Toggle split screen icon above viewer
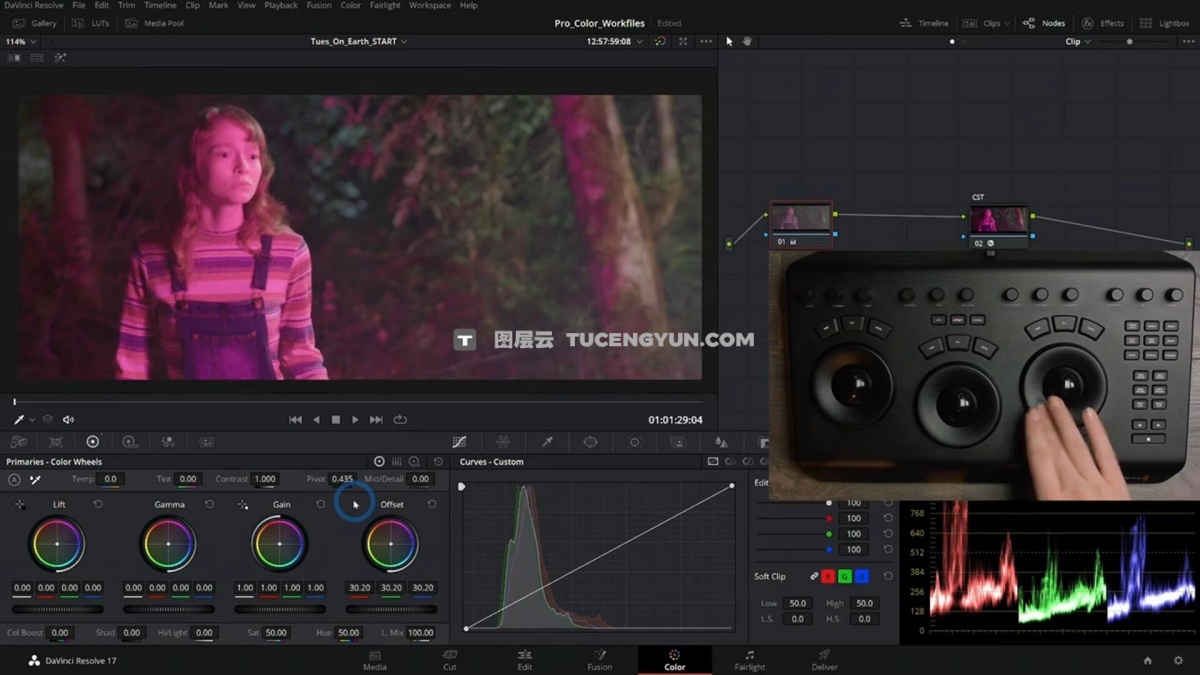 pyautogui.click(x=37, y=58)
